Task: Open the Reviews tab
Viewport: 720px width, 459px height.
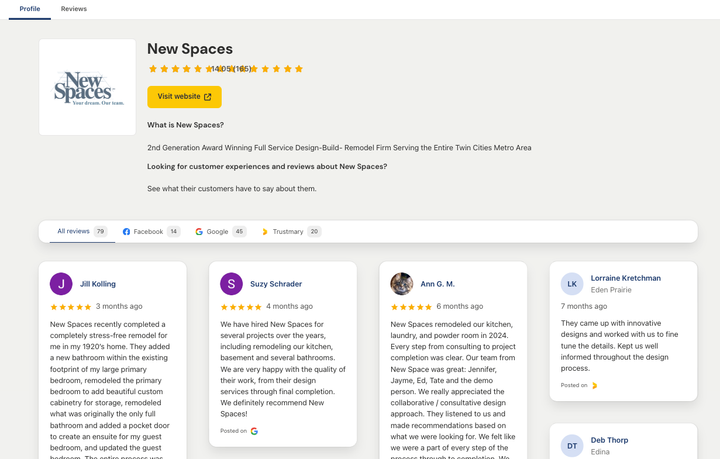Action: coord(73,9)
